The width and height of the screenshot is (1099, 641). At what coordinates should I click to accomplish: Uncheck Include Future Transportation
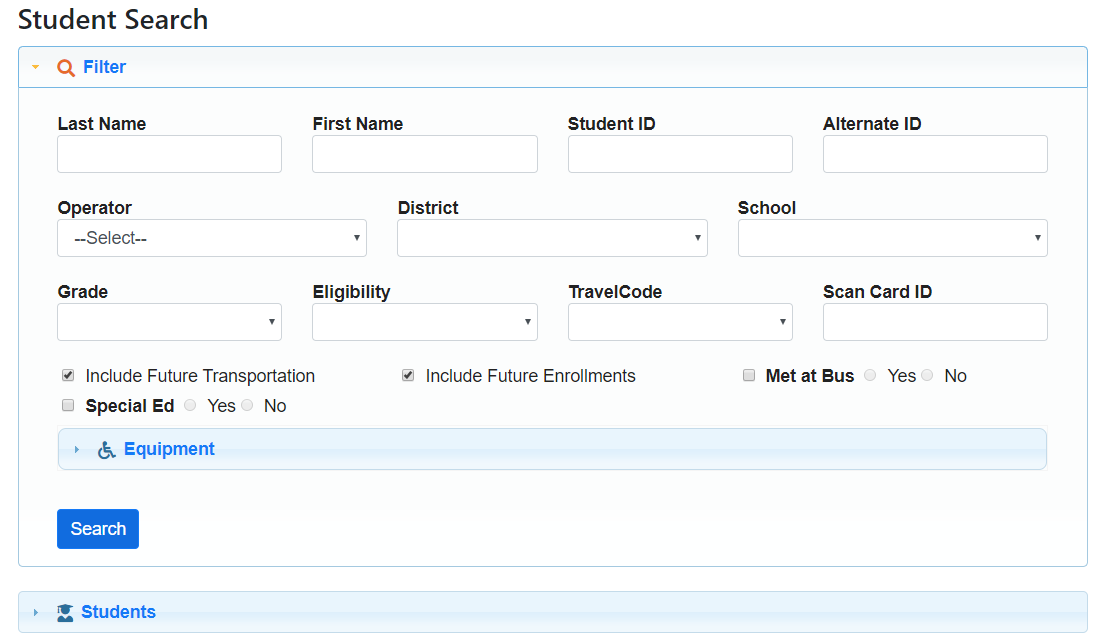pos(68,376)
